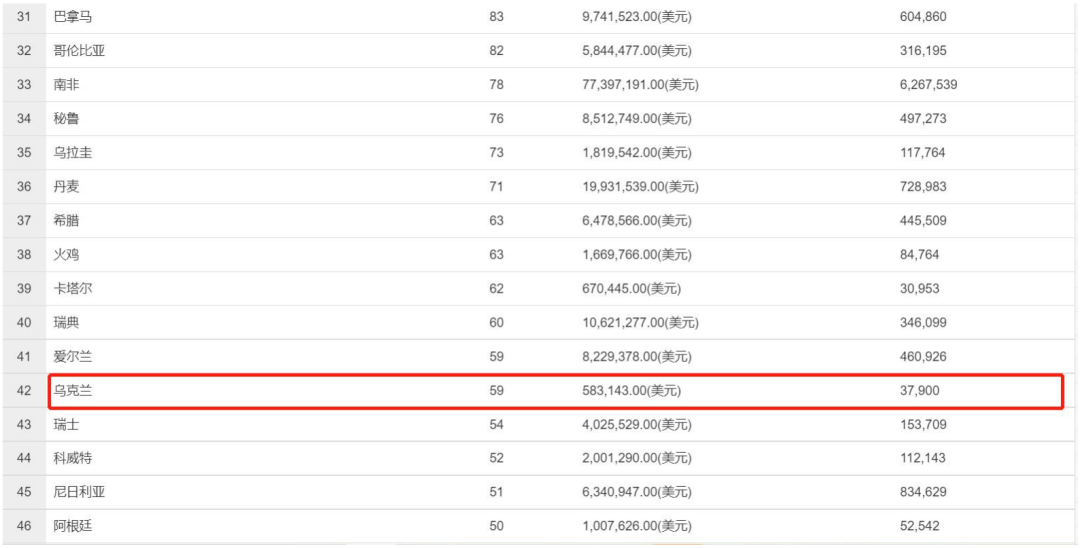1080x548 pixels.
Task: Click count 63 in 希腊 row
Action: 497,221
